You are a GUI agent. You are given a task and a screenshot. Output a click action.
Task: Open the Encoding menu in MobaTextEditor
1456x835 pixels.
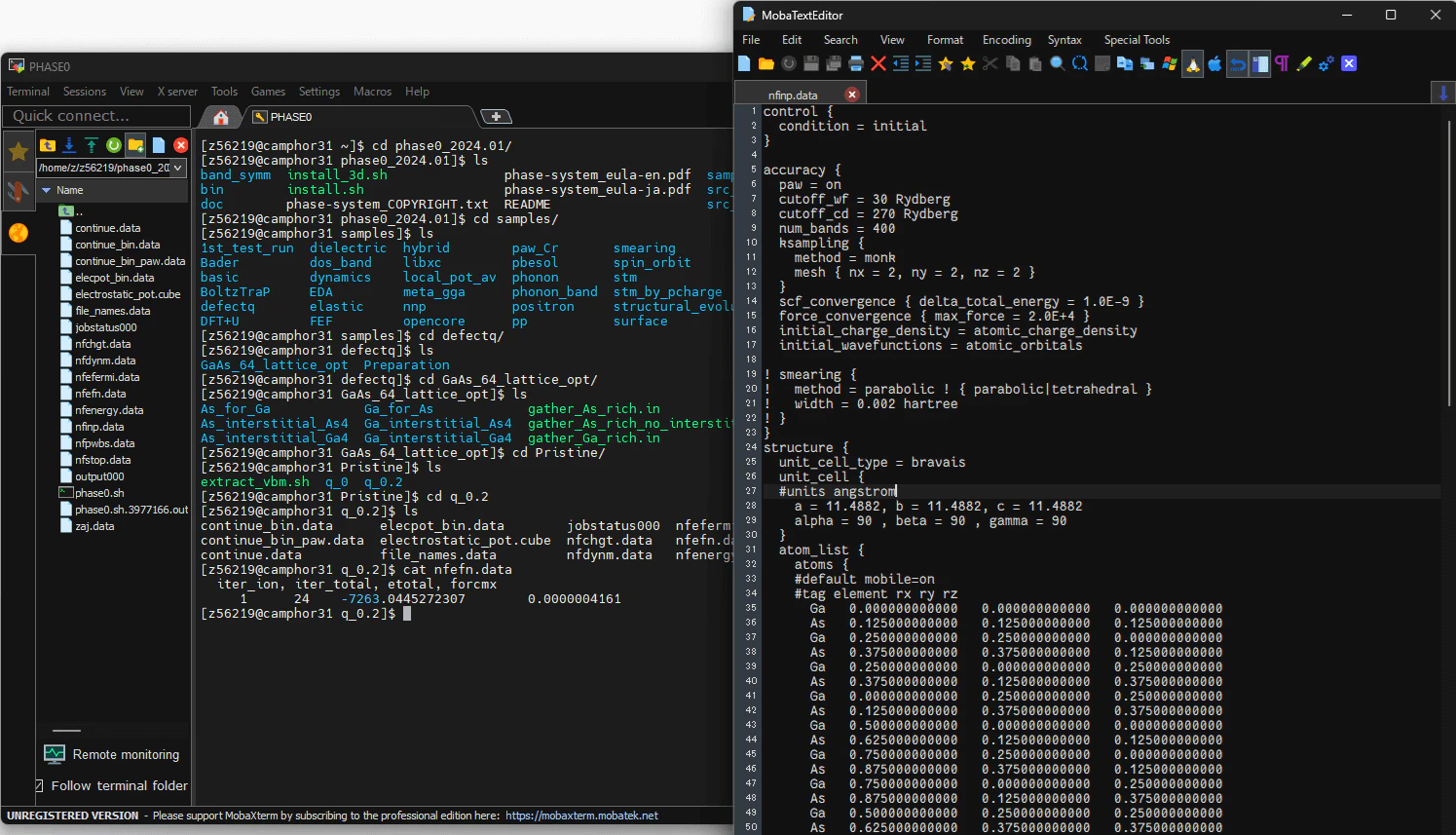[1007, 40]
